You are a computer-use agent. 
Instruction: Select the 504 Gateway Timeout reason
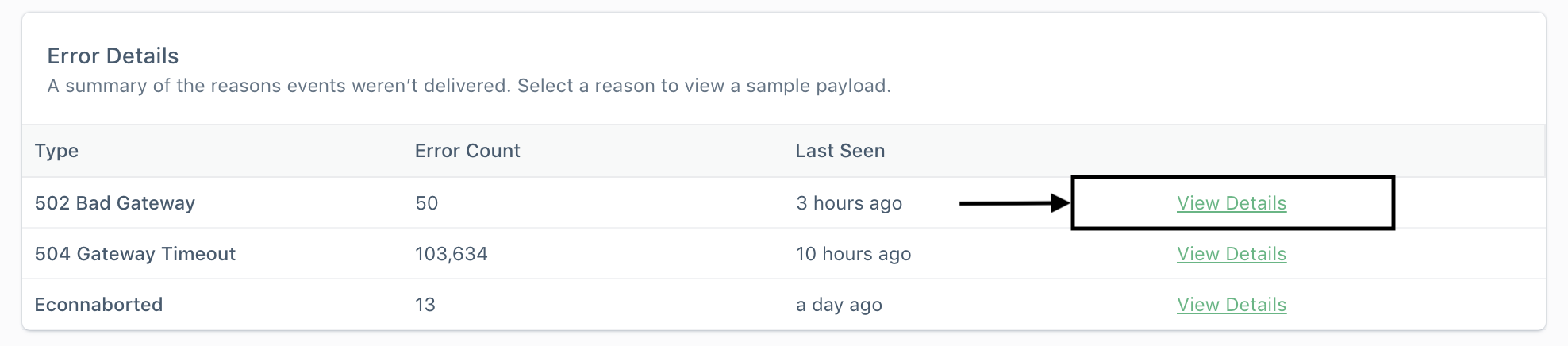[x=135, y=254]
